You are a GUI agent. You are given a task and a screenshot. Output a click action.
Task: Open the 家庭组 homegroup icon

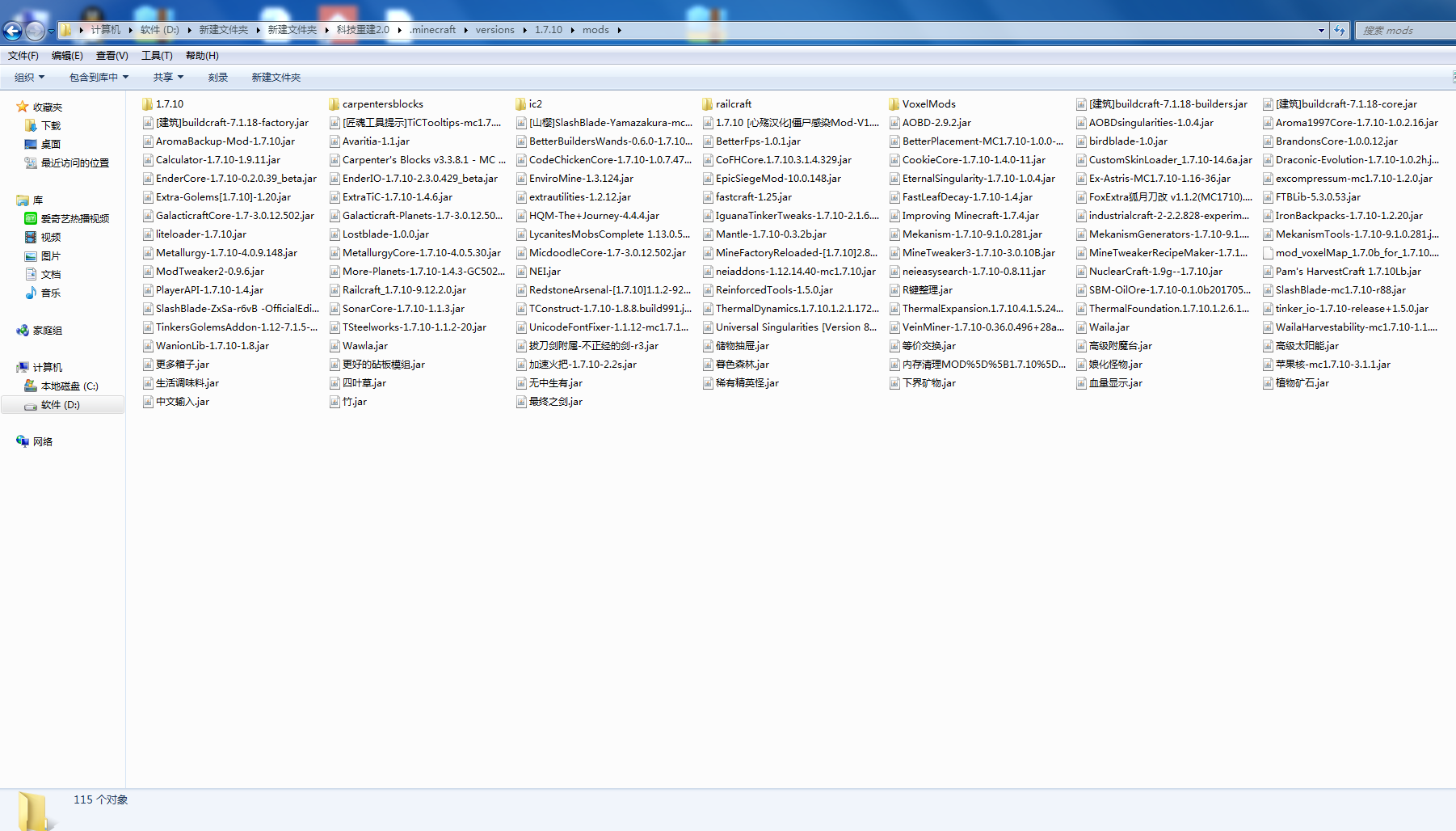tap(23, 330)
